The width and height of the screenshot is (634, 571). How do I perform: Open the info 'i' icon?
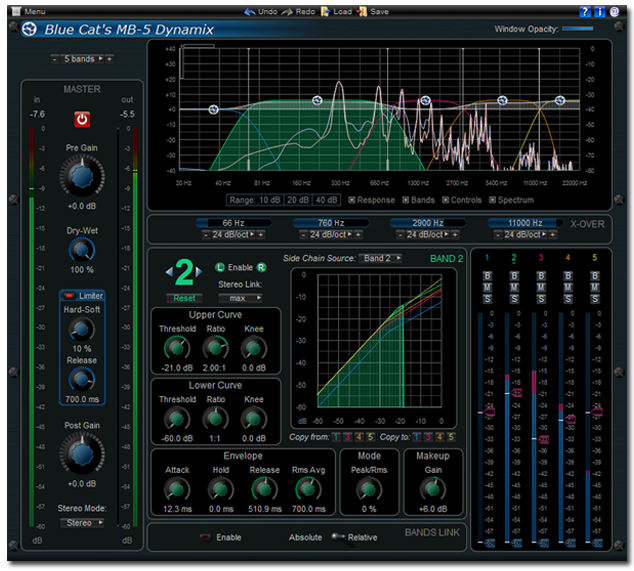[x=600, y=12]
